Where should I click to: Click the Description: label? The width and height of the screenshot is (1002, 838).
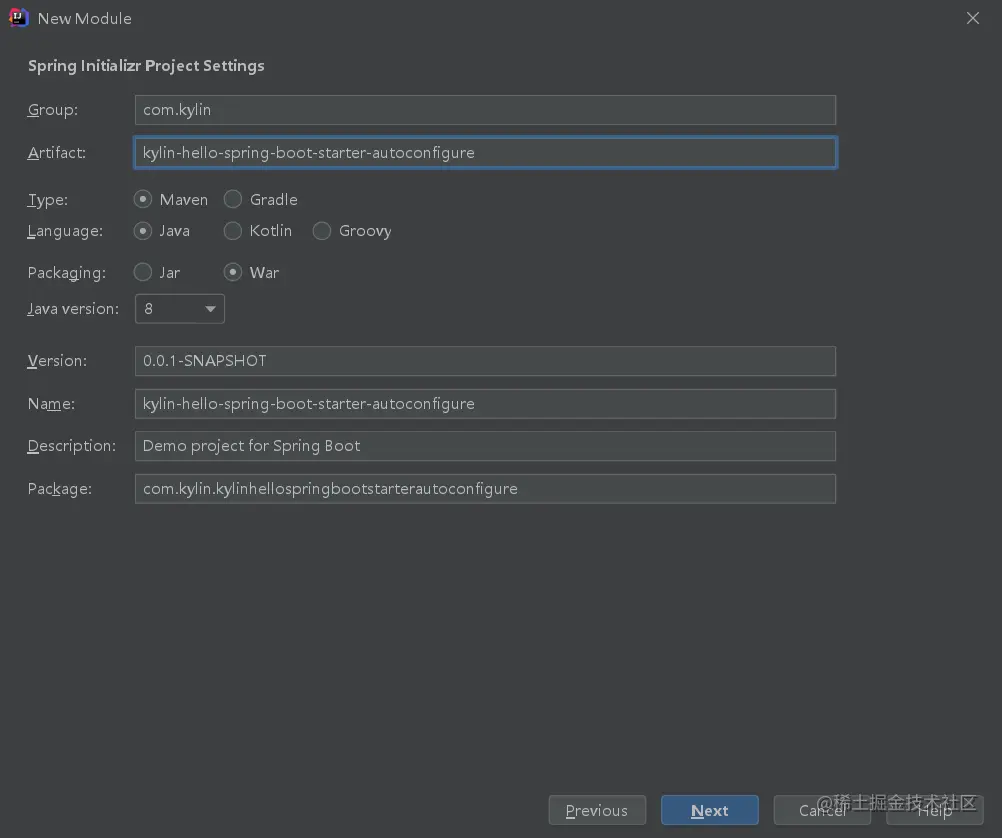coord(72,446)
